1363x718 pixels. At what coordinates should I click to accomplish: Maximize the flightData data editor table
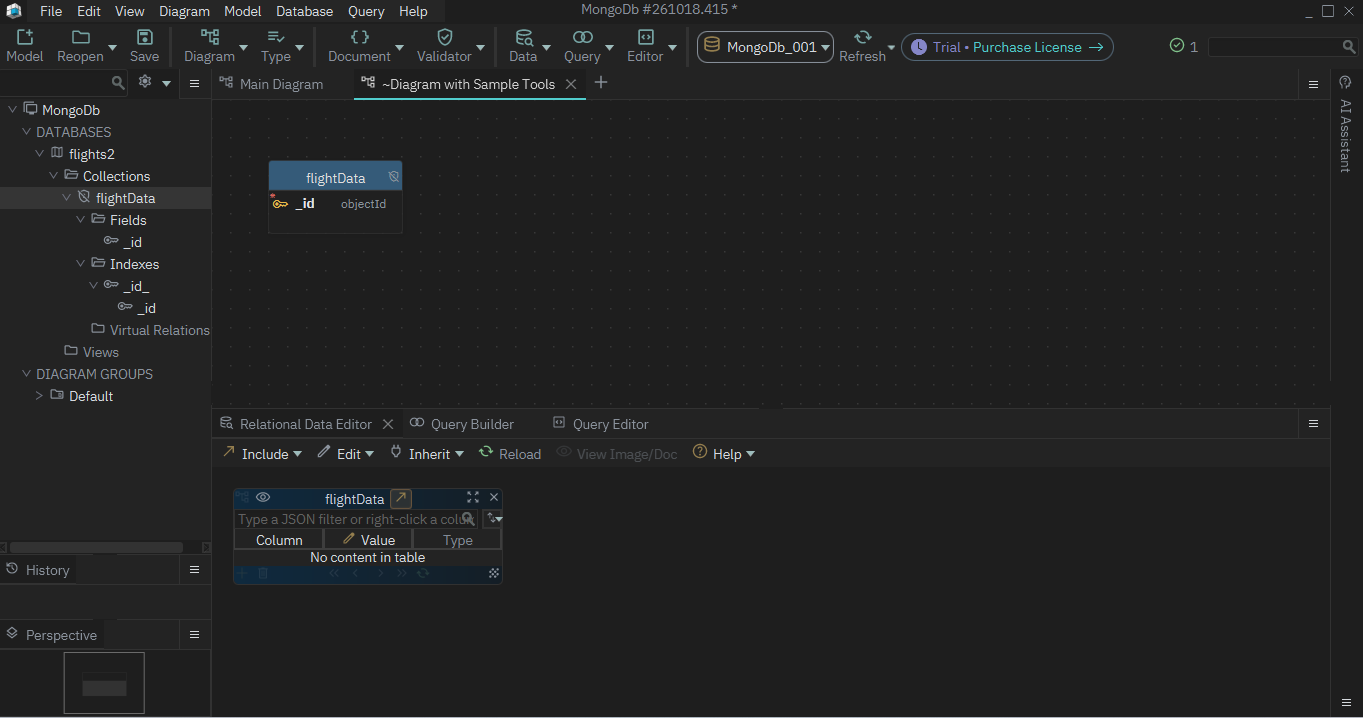coord(473,497)
